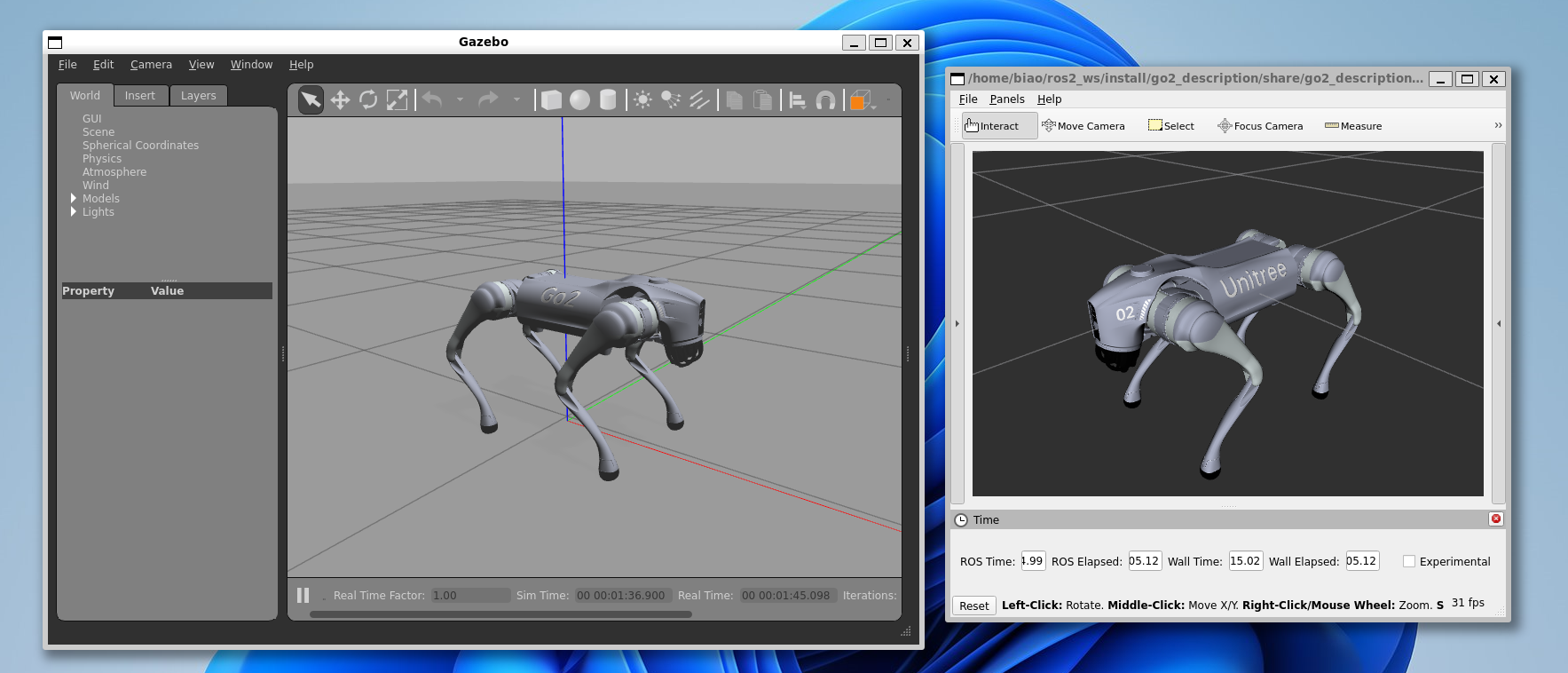Activate the Focus Camera tool in RViz
Image resolution: width=1568 pixels, height=673 pixels.
[1260, 126]
